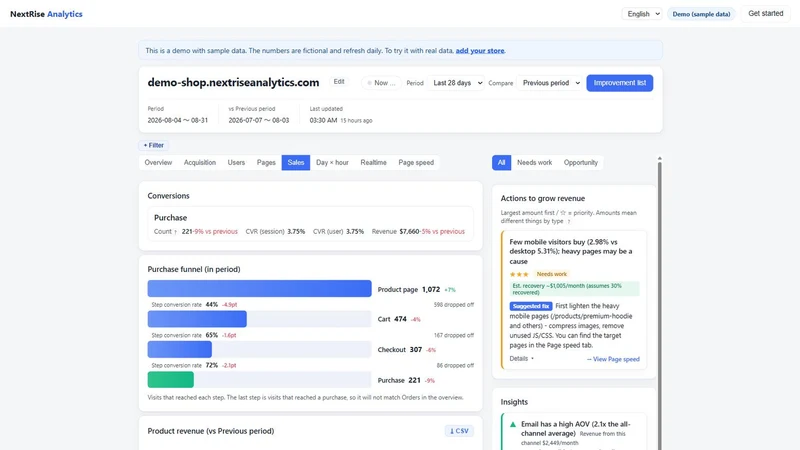Switch to the Day × hour tab
The height and width of the screenshot is (450, 800).
click(332, 162)
